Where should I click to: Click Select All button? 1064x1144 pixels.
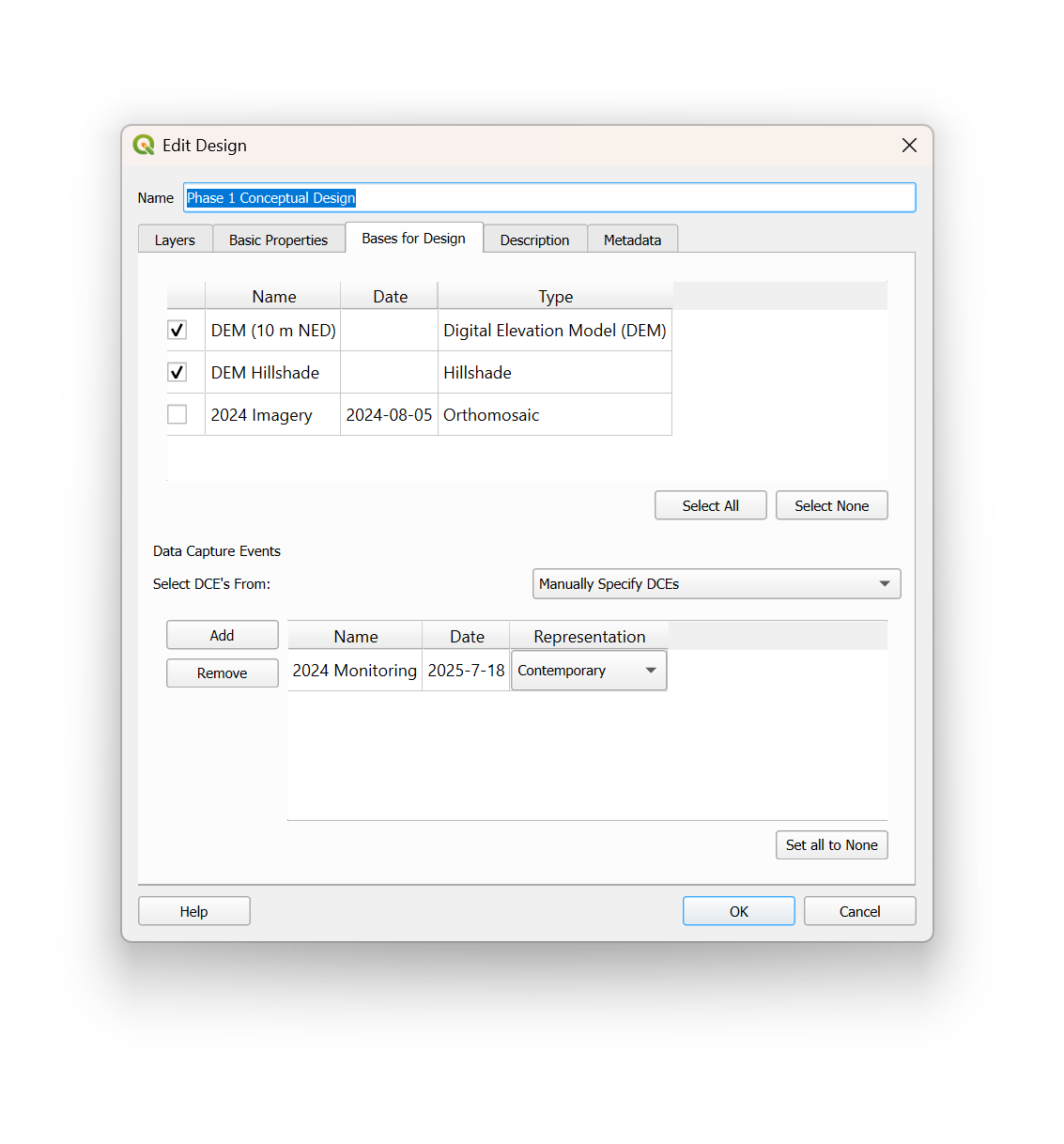[711, 505]
